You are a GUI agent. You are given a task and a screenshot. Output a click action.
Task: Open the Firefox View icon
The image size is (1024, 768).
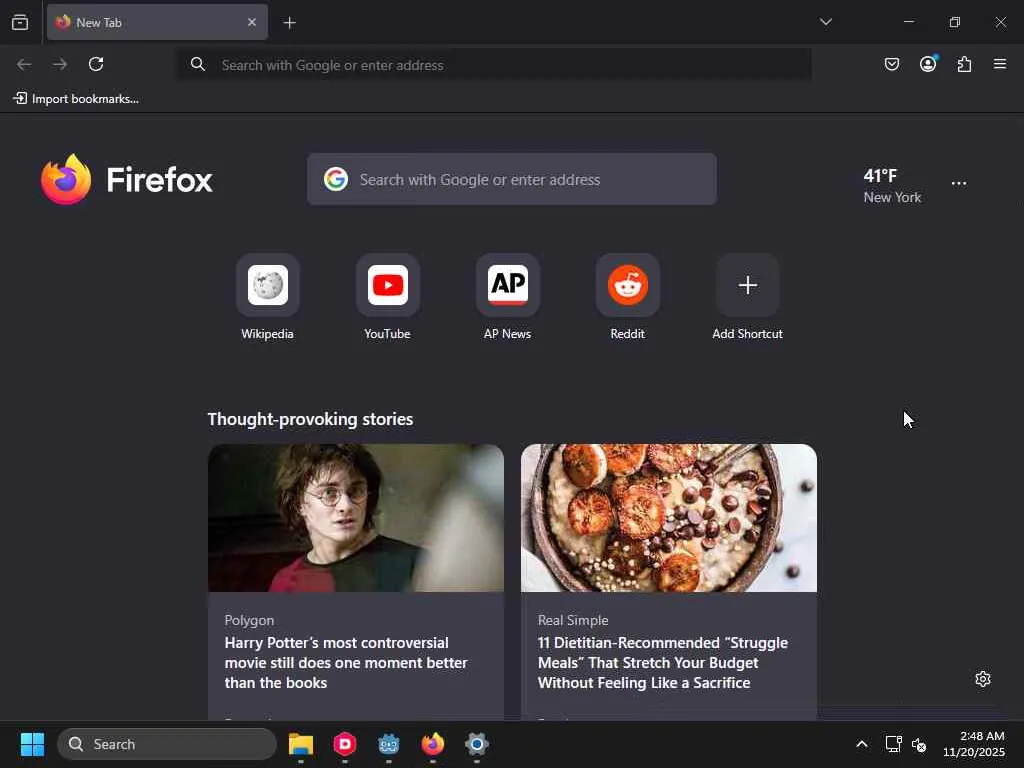coord(20,22)
